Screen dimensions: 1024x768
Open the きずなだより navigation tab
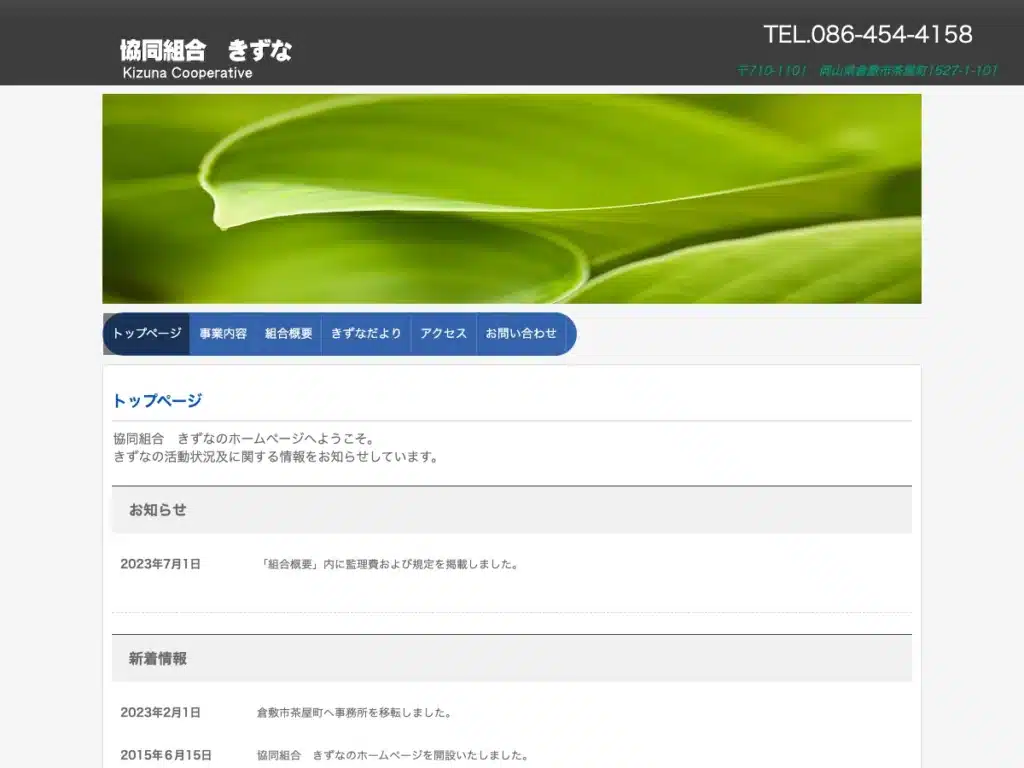click(366, 334)
